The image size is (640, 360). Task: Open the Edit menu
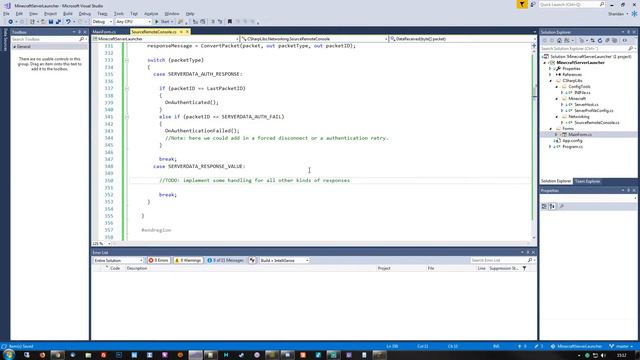pos(19,14)
